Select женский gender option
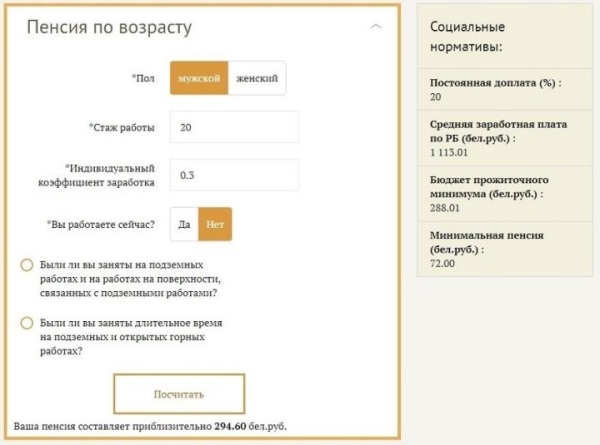The height and width of the screenshot is (445, 600). click(x=257, y=78)
